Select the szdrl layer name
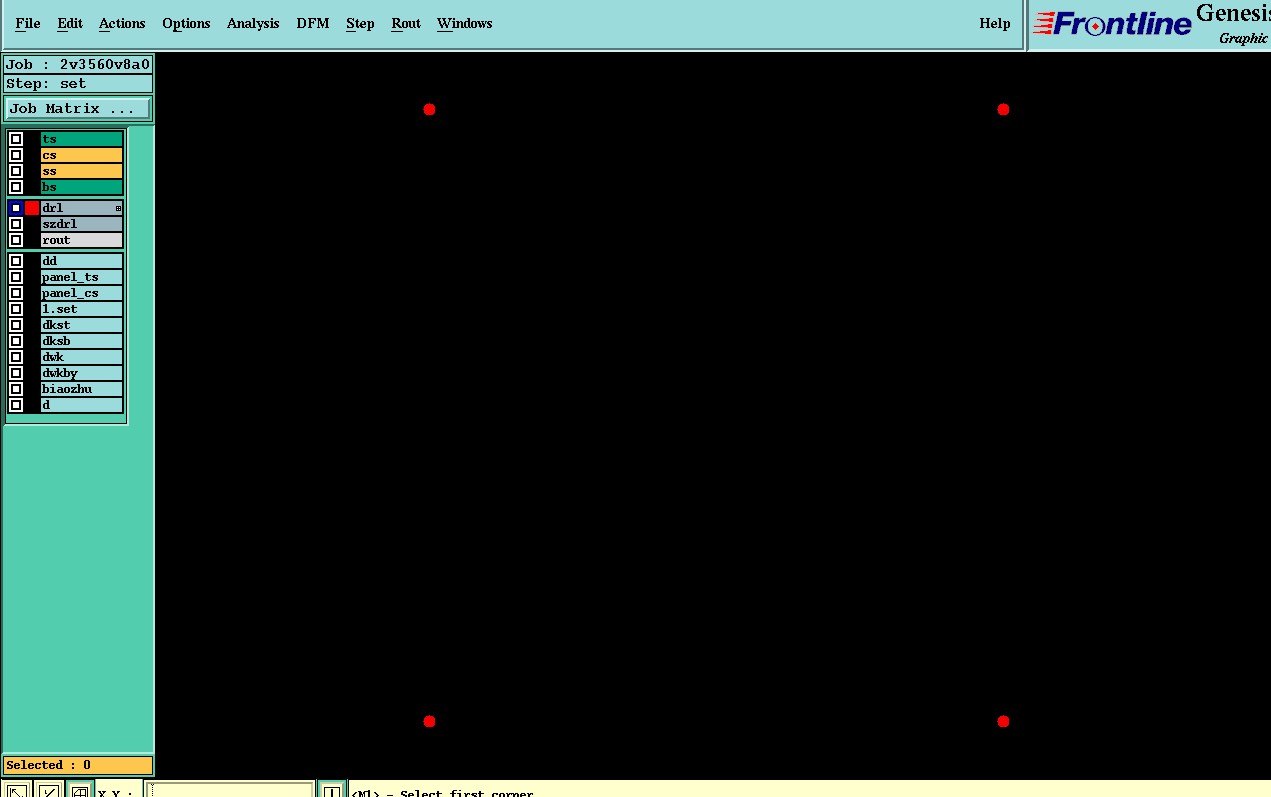This screenshot has width=1271, height=797. point(82,224)
